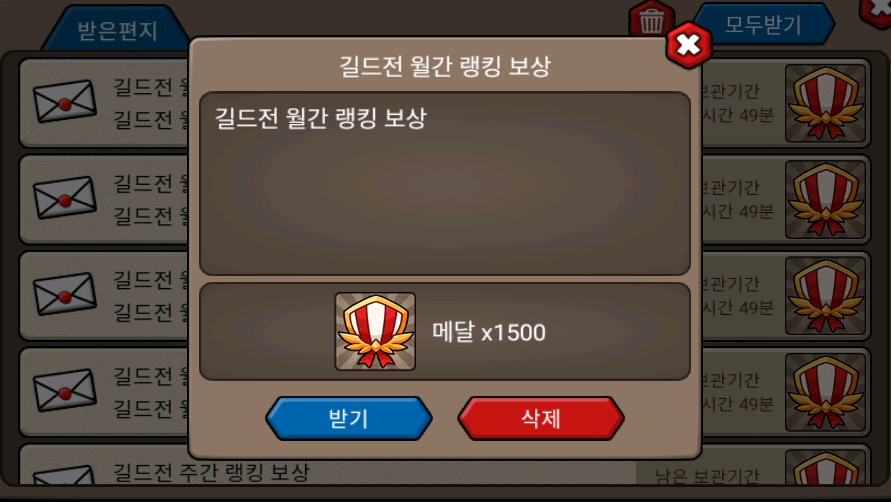Screen dimensions: 891x502
Task: Click the third mail envelope icon
Action: pyautogui.click(x=64, y=294)
